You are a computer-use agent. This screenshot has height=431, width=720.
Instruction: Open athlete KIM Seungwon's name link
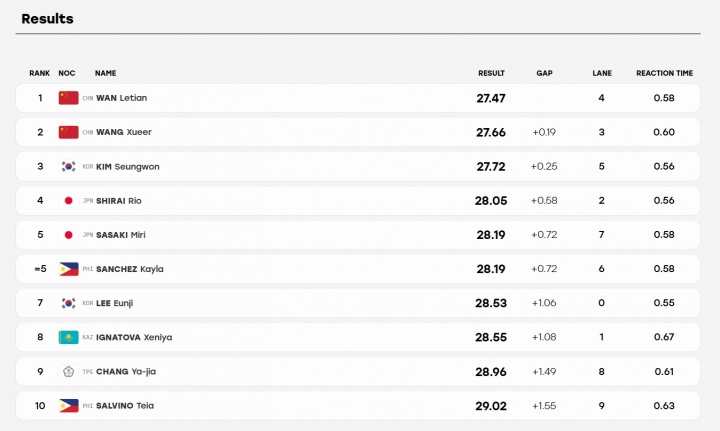coord(128,167)
